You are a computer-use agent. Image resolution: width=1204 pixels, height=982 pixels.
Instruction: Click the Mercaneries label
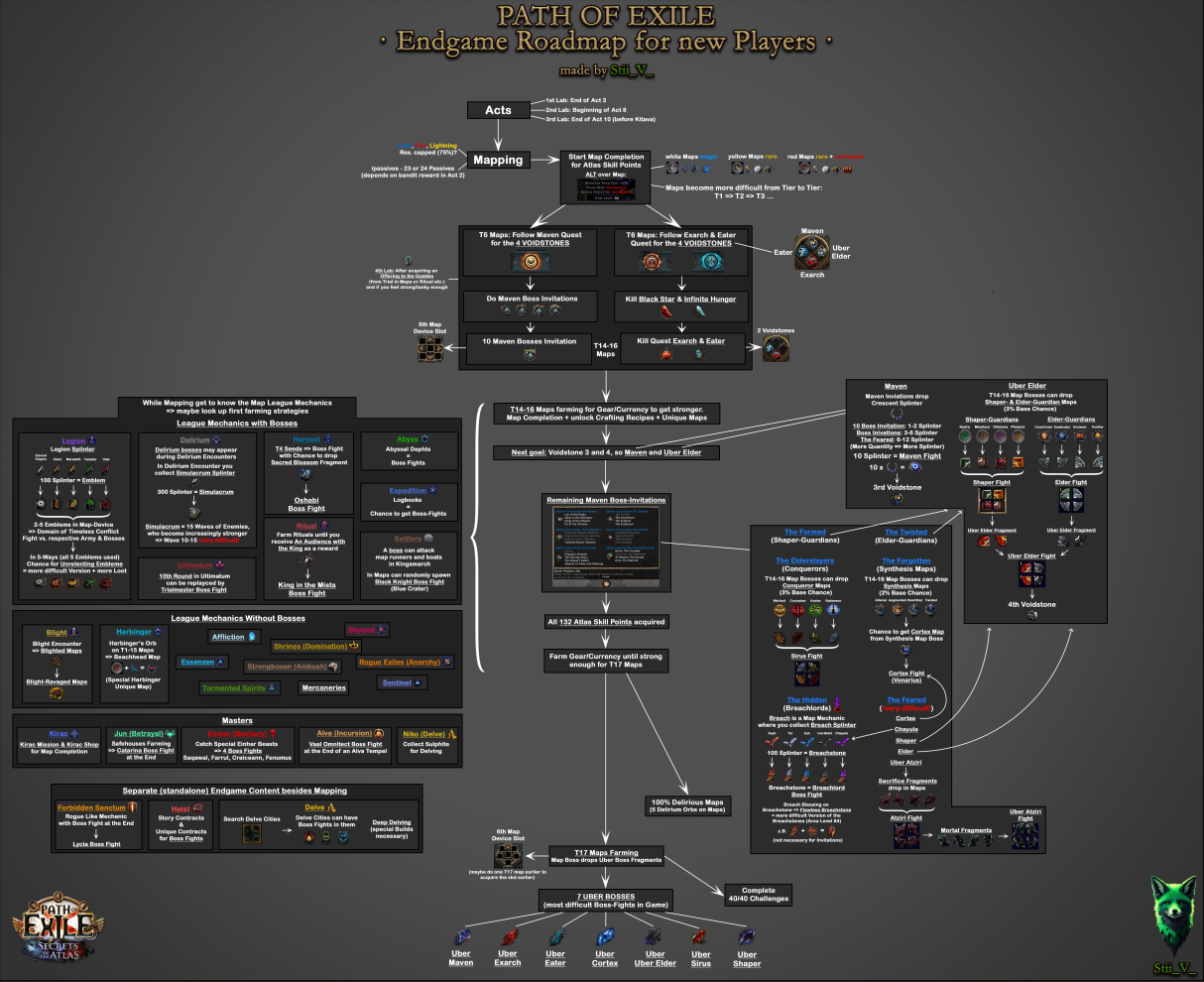coord(324,687)
